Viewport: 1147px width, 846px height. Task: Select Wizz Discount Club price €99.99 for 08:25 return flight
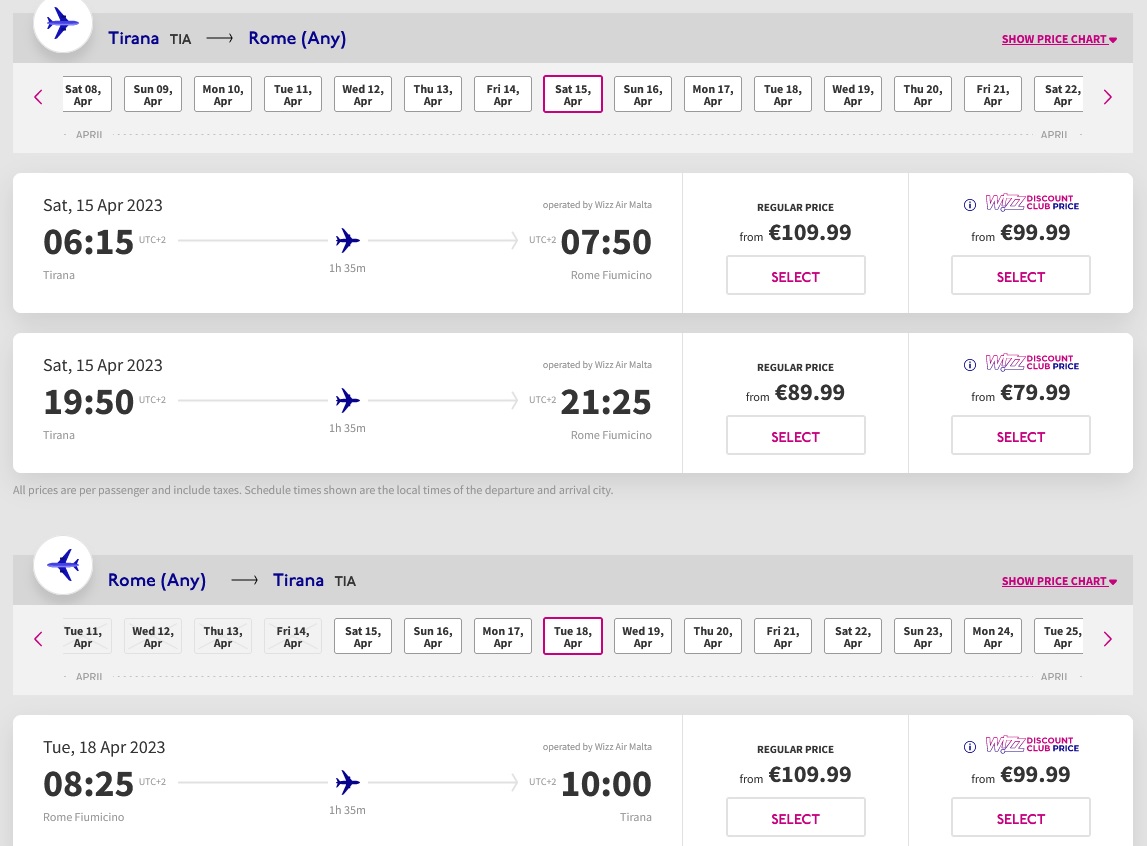[x=1020, y=818]
